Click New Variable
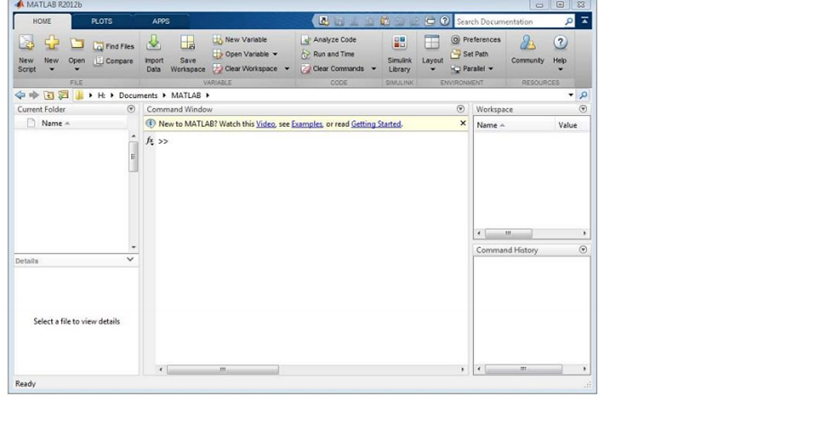The image size is (819, 430). pos(240,40)
